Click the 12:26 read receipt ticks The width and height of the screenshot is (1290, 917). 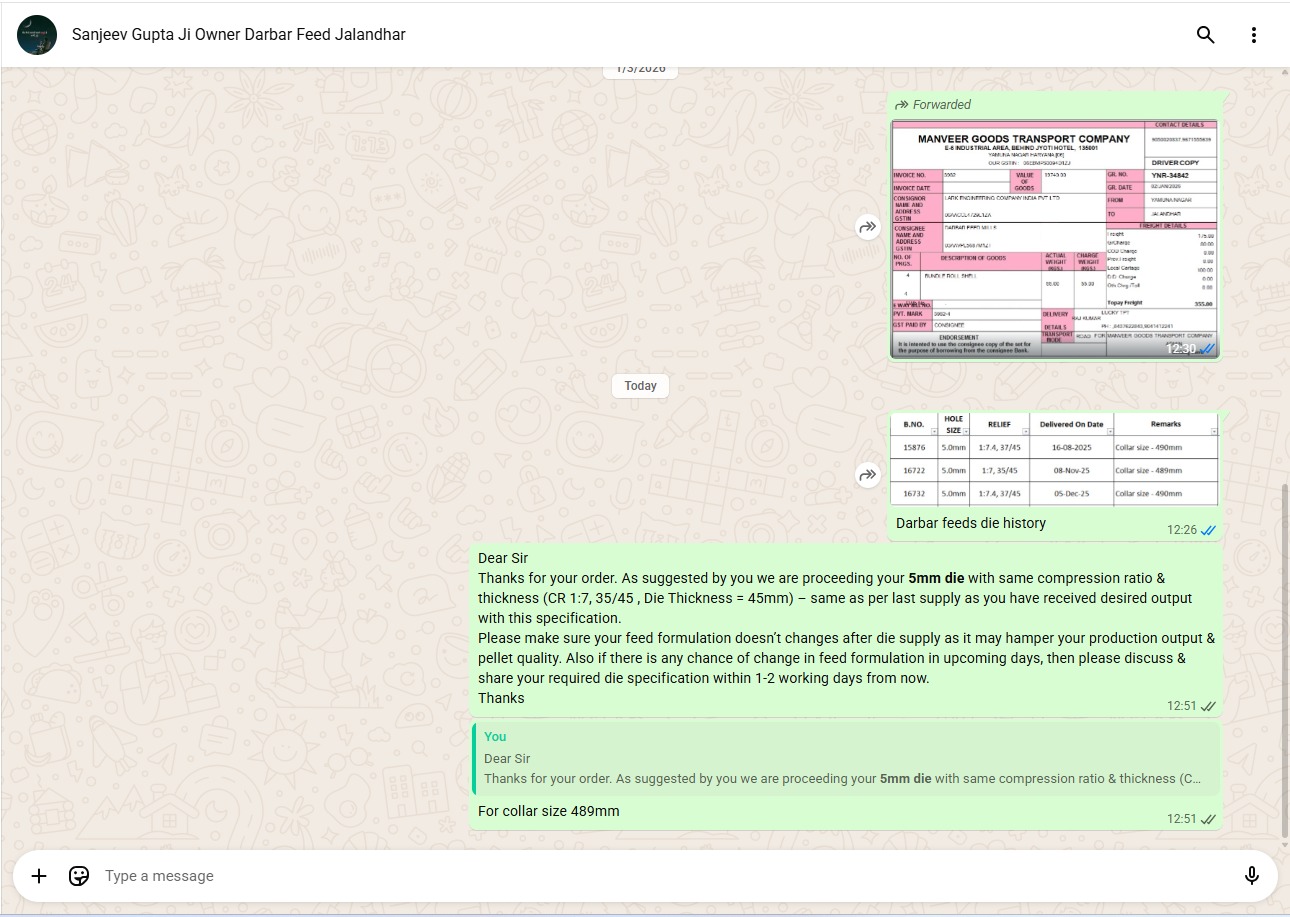point(1209,531)
